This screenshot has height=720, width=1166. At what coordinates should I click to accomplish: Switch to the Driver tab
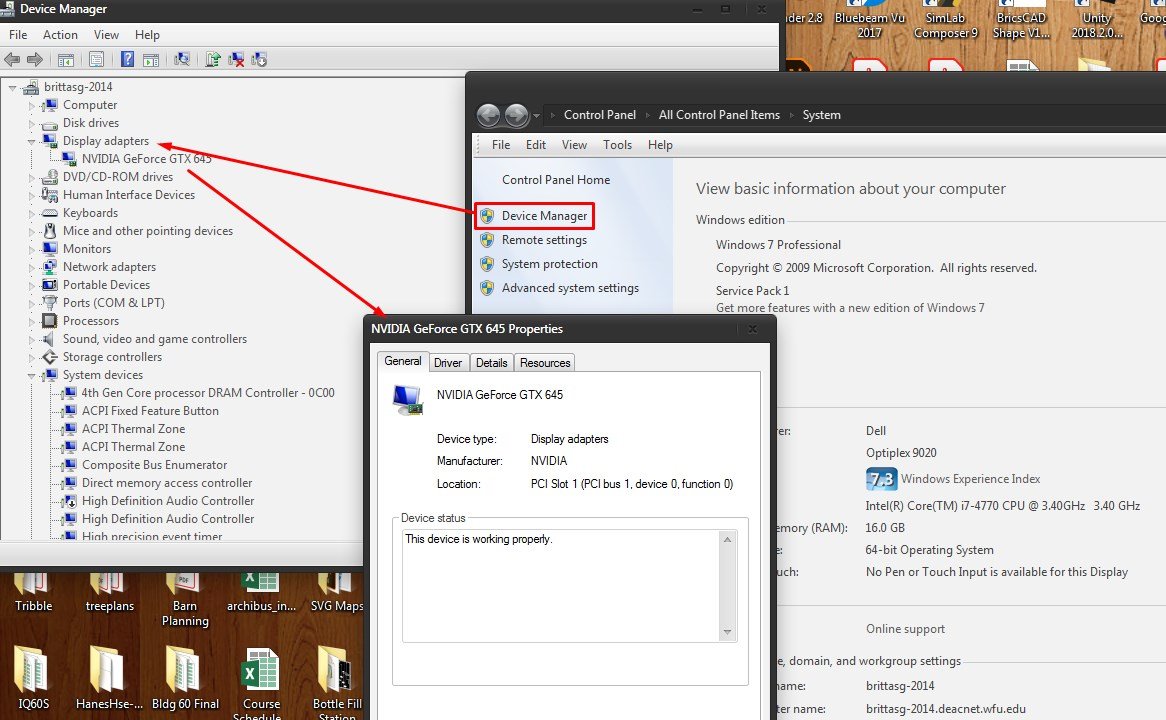(x=448, y=362)
